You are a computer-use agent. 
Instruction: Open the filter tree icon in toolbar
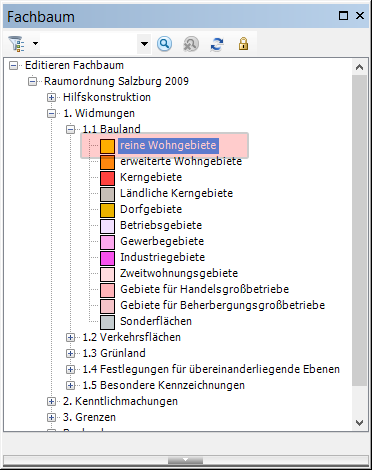pyautogui.click(x=16, y=44)
